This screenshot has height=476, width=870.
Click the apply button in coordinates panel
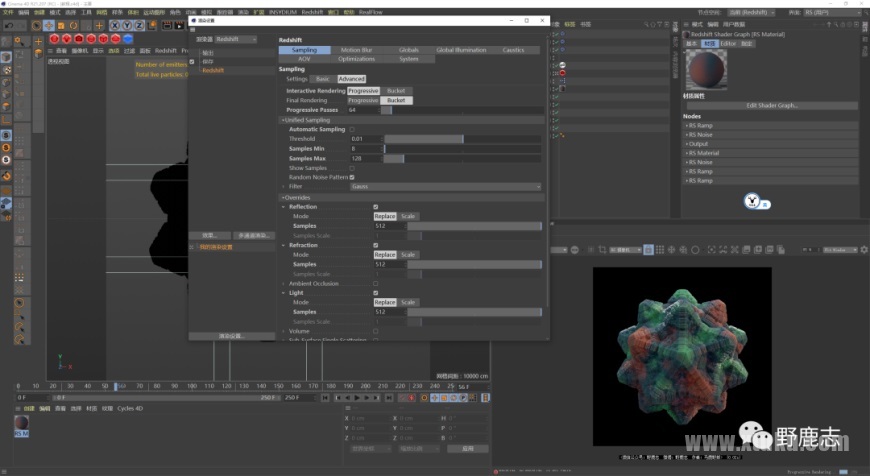coord(468,449)
